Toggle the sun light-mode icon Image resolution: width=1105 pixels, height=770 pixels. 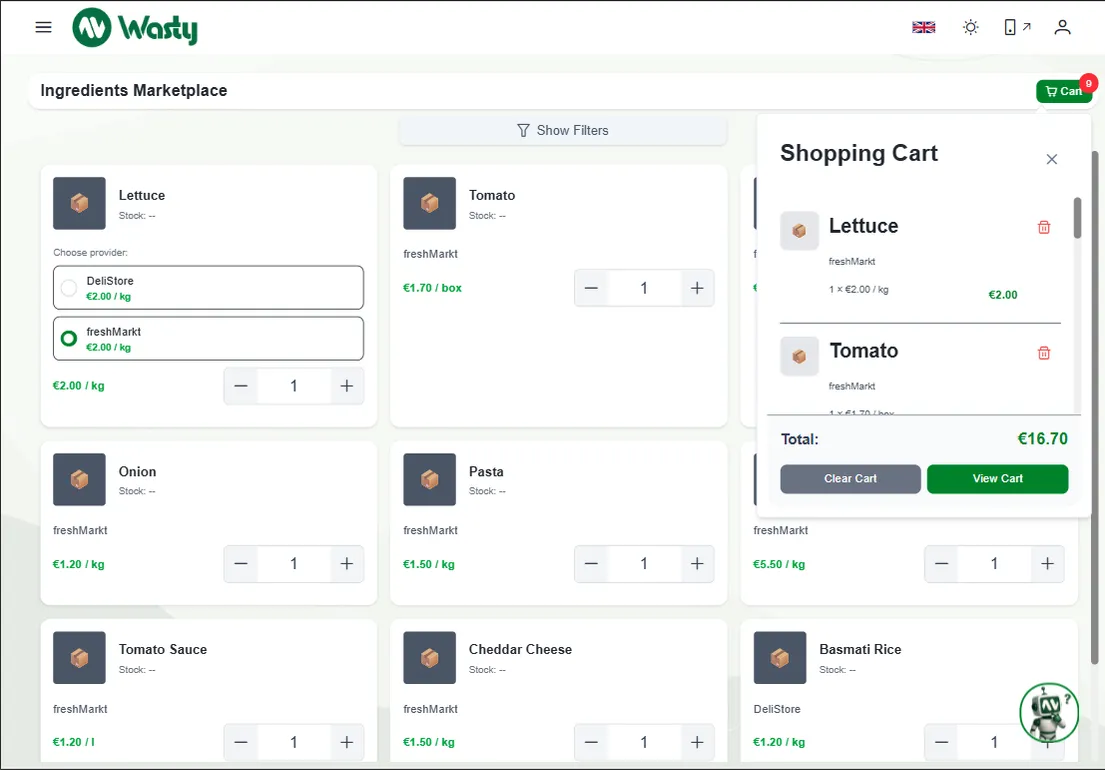970,27
